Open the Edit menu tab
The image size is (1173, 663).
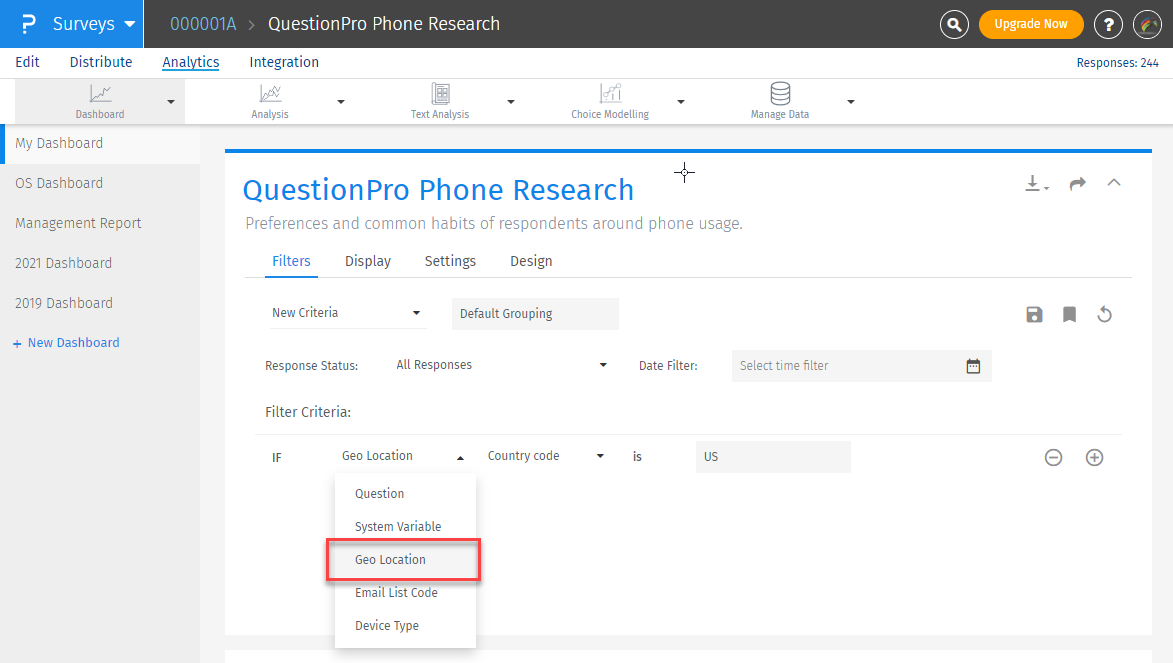coord(28,62)
